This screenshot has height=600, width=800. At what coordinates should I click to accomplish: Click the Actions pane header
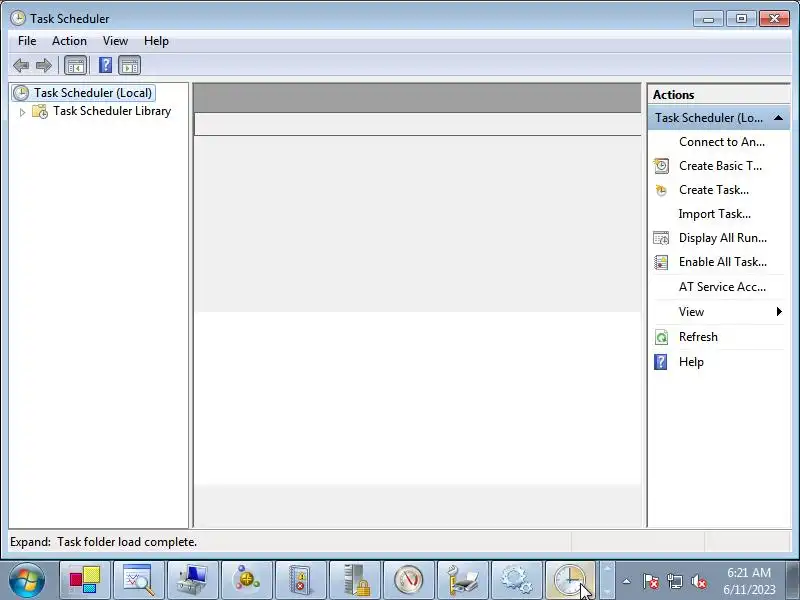pyautogui.click(x=719, y=95)
